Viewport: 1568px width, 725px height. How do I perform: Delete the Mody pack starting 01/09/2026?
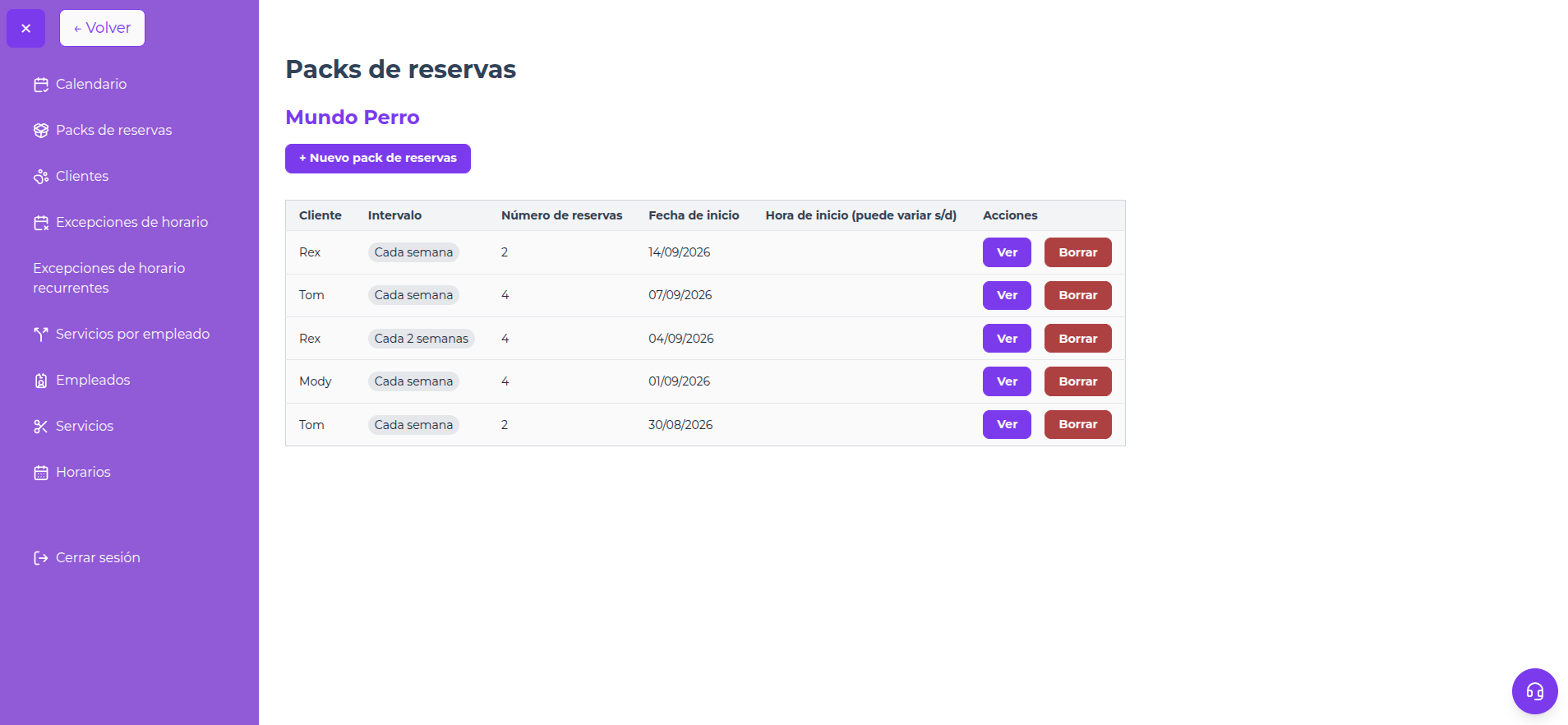coord(1077,381)
